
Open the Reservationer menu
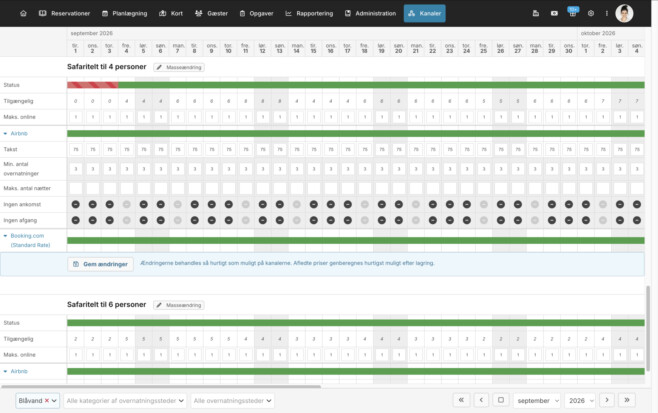(65, 13)
